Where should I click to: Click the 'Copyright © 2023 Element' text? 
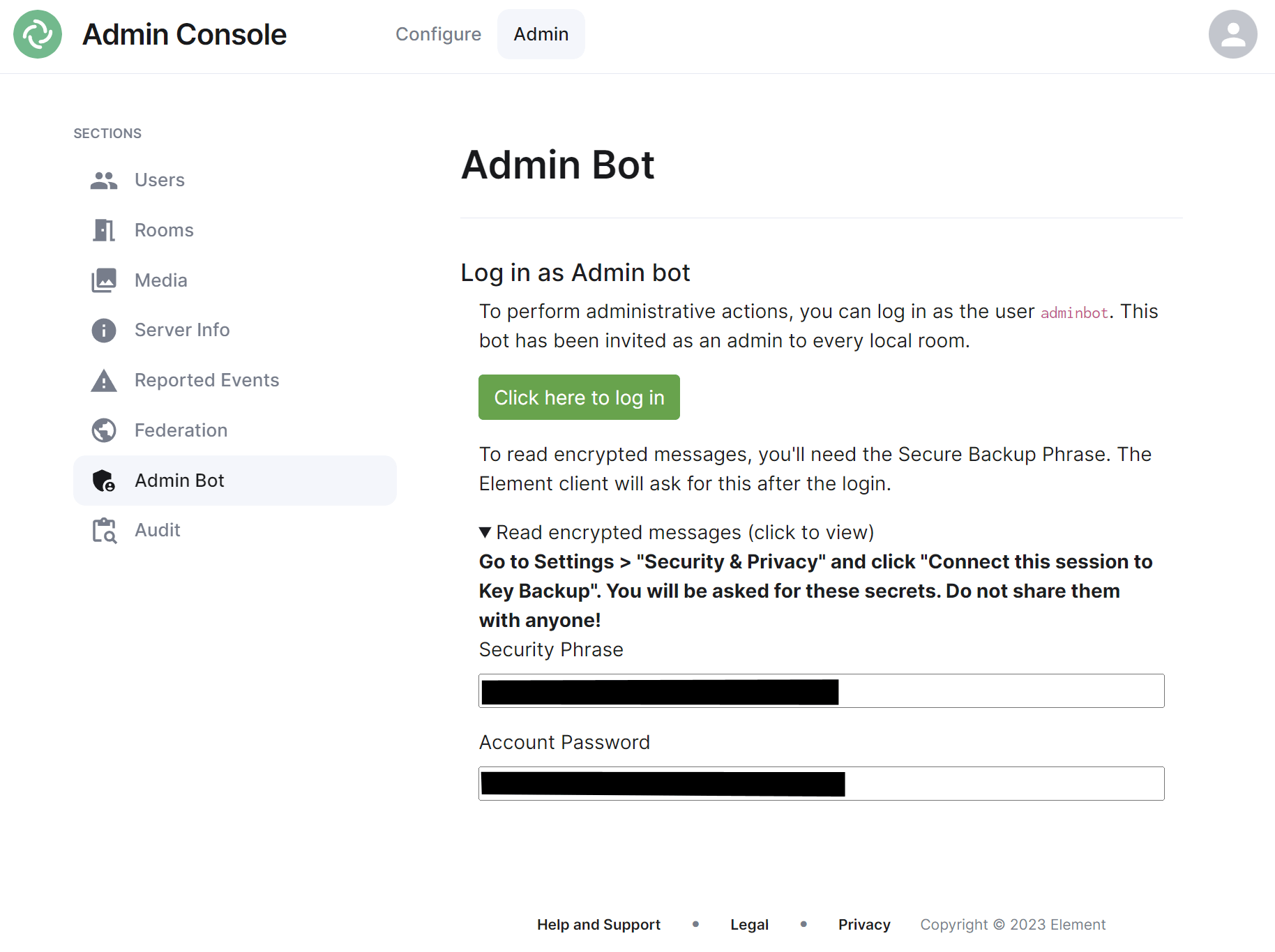1013,925
